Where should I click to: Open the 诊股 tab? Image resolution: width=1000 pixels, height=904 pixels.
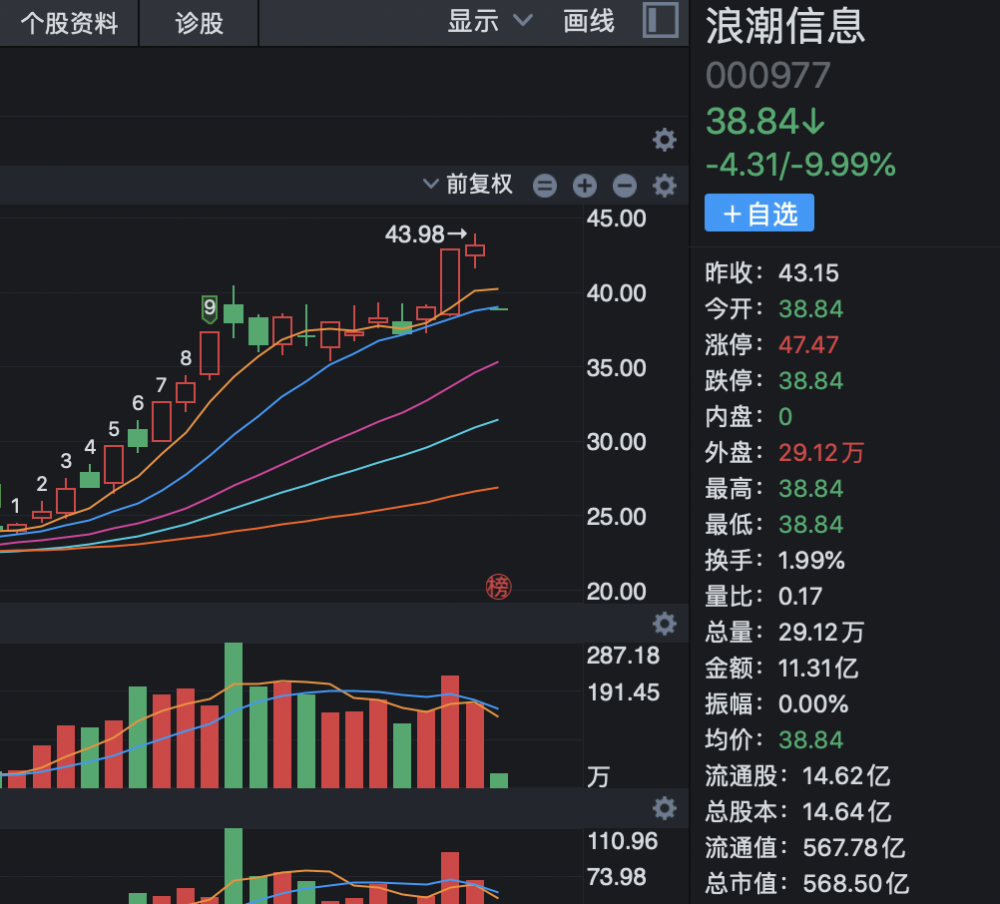199,23
